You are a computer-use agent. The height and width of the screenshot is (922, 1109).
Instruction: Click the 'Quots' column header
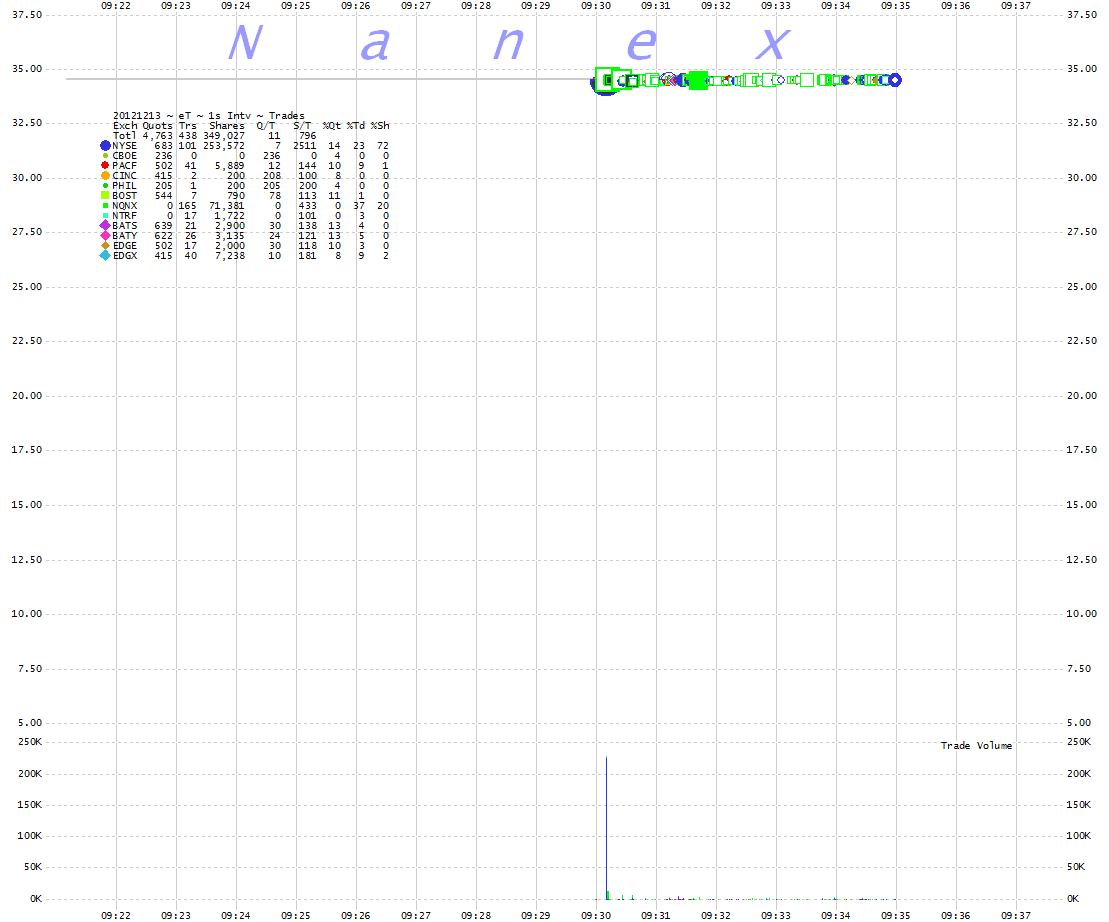coord(157,125)
